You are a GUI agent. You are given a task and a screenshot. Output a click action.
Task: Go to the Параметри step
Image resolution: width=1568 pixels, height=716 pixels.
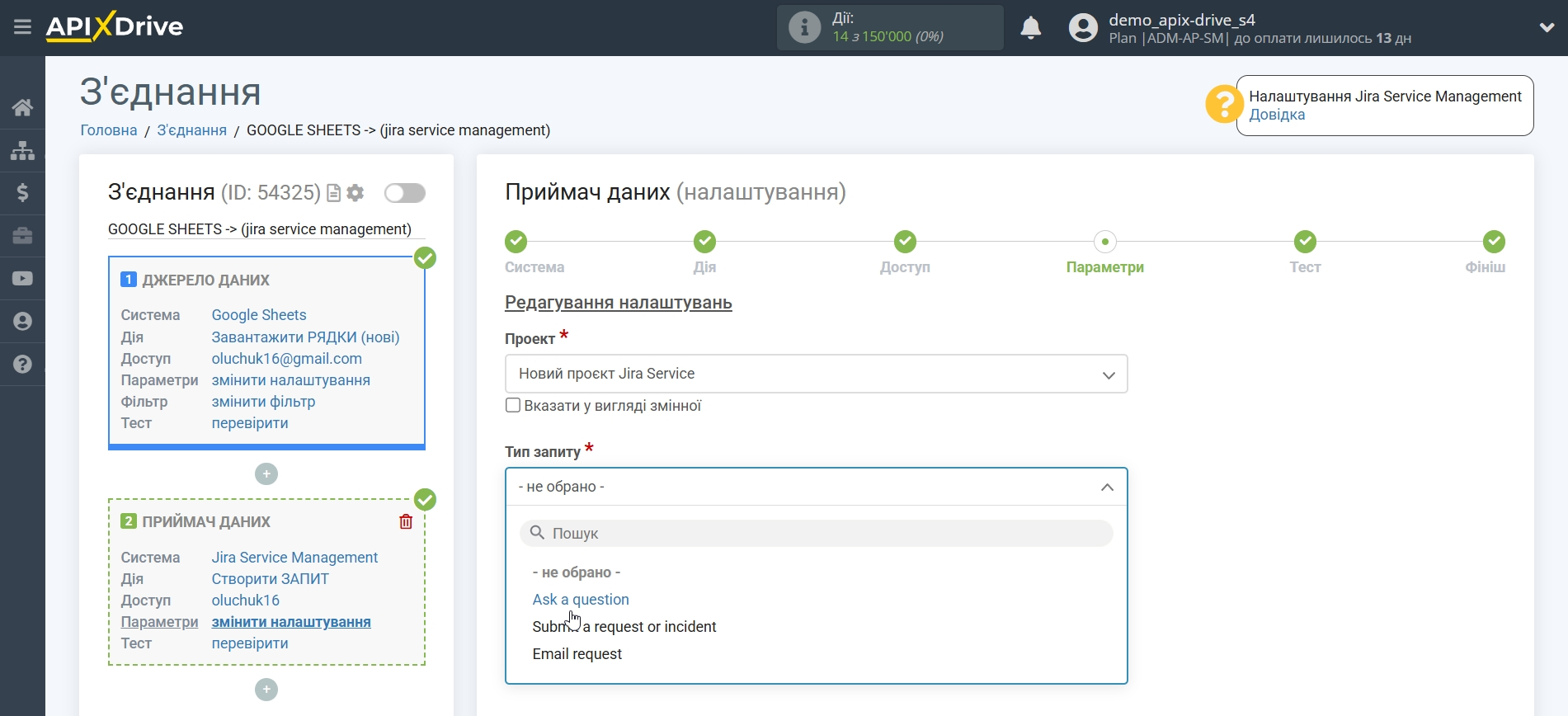pos(1104,242)
